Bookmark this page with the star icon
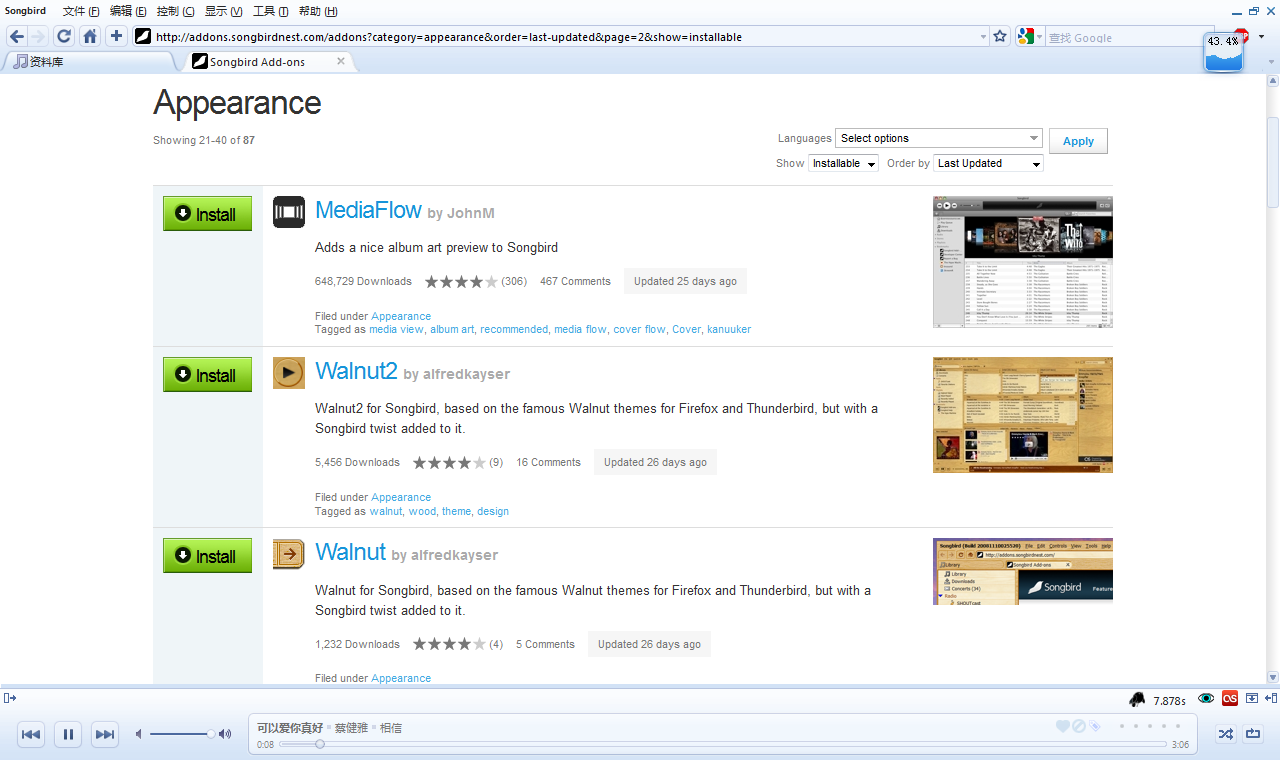 point(999,36)
